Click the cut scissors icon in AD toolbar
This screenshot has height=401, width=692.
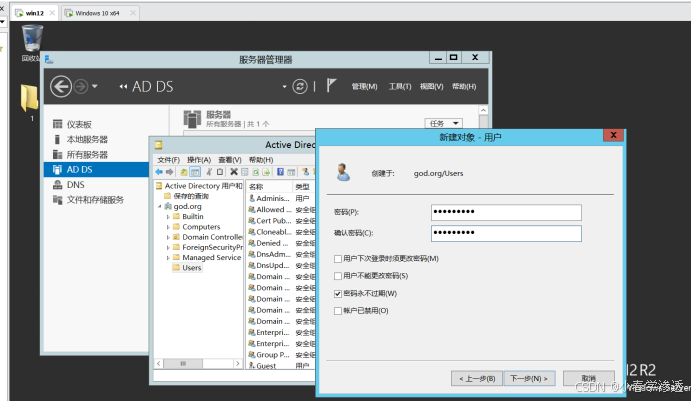click(209, 172)
